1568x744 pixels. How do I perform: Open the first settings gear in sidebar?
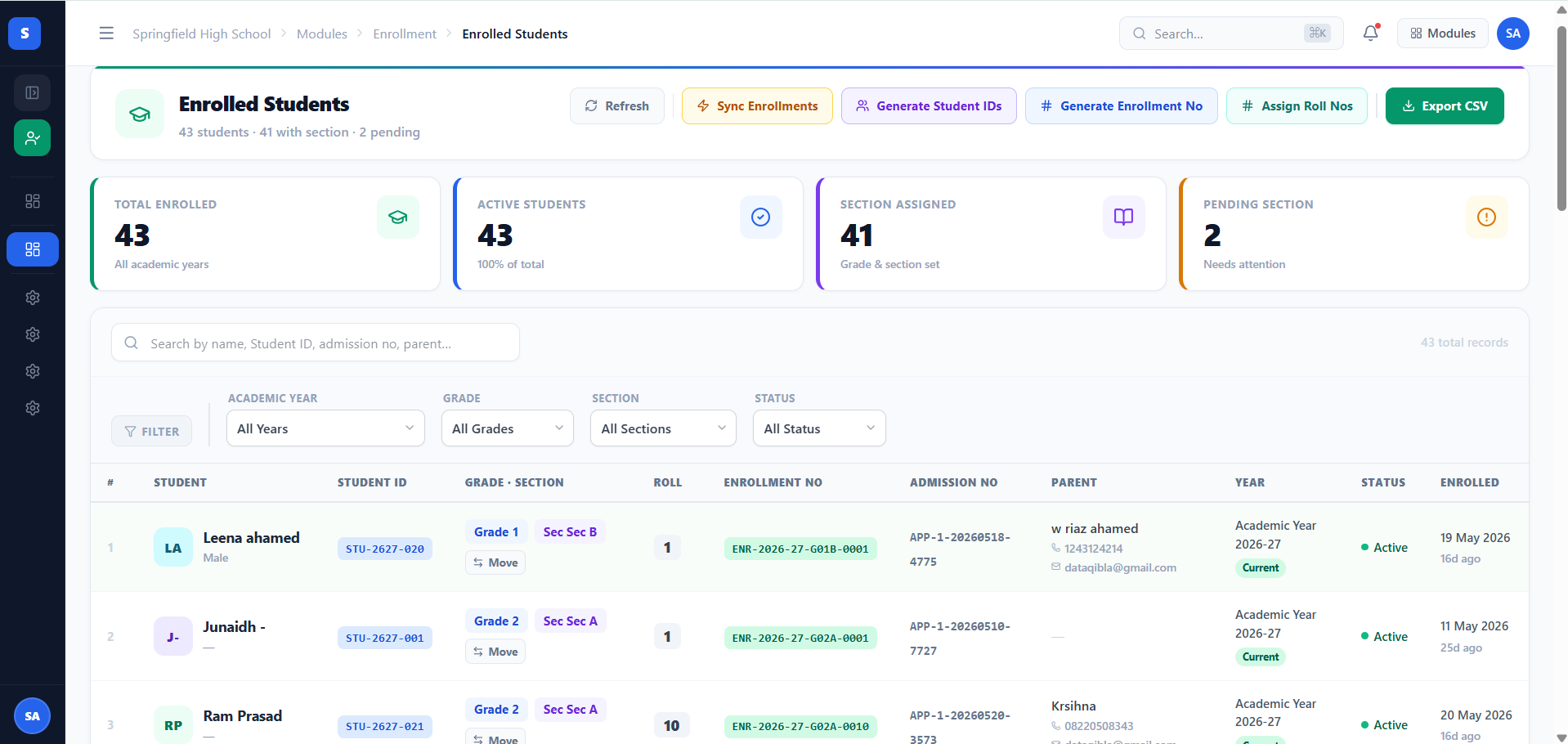coord(33,298)
